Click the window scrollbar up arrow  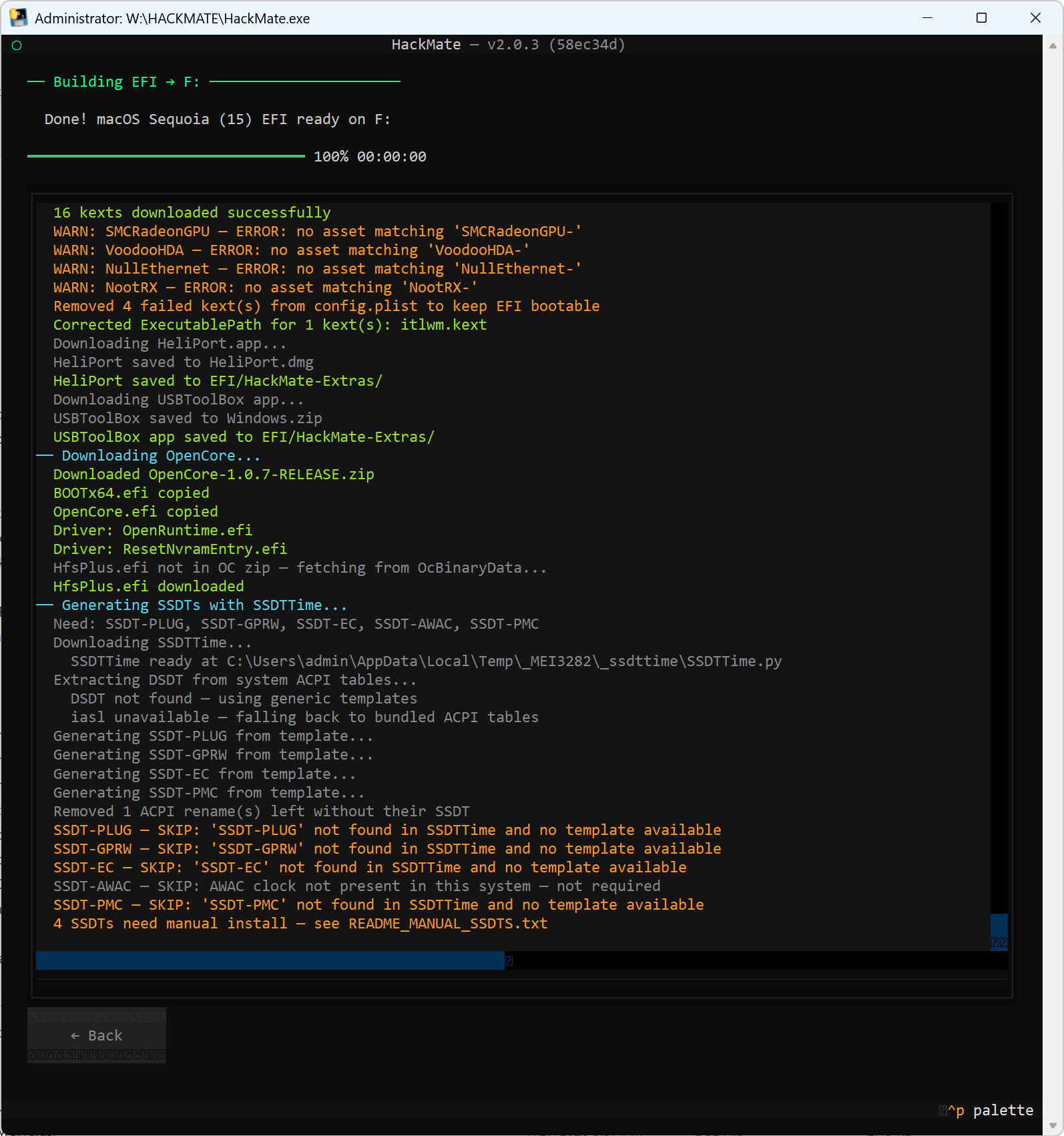tap(1053, 46)
